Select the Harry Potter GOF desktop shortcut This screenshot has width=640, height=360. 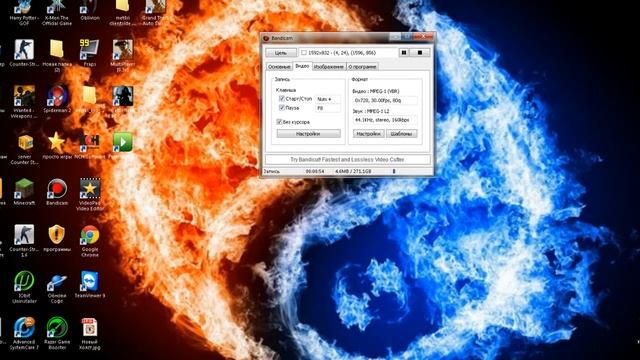coord(24,13)
